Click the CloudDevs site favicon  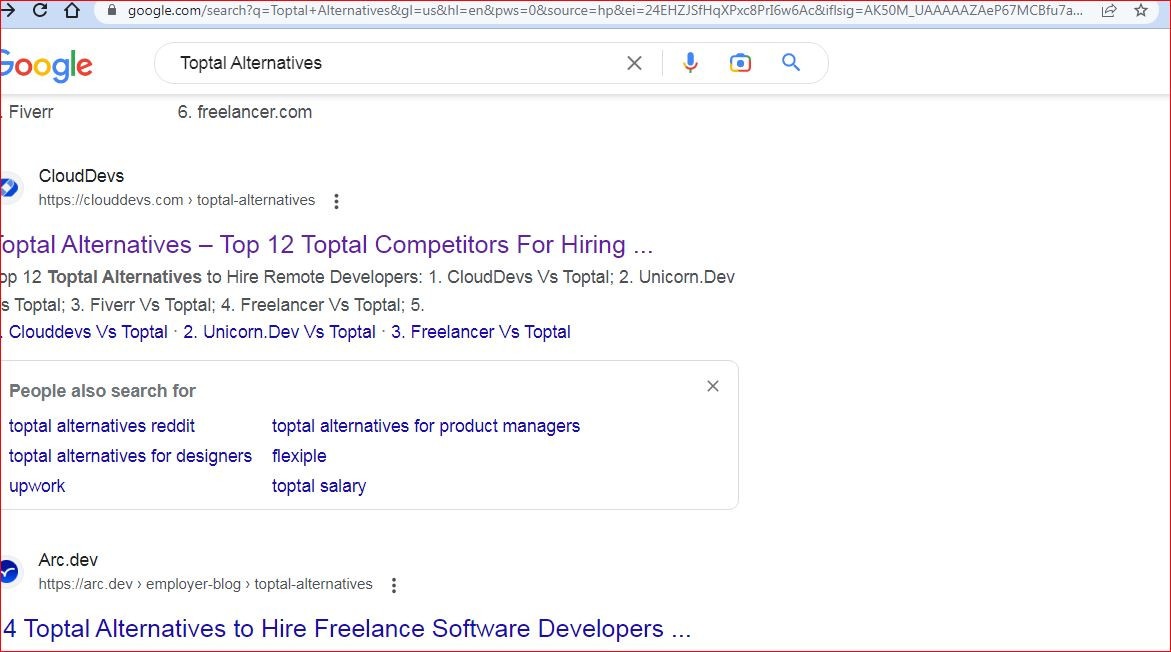(x=10, y=187)
